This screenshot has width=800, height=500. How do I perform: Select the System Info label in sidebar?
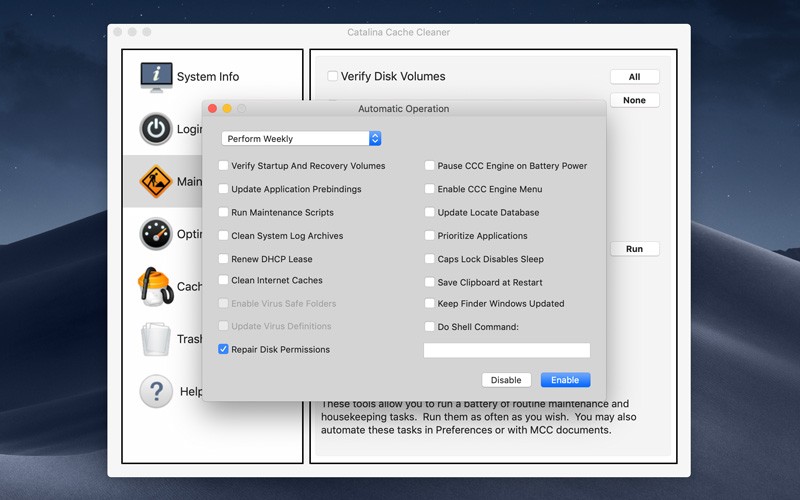pos(208,77)
